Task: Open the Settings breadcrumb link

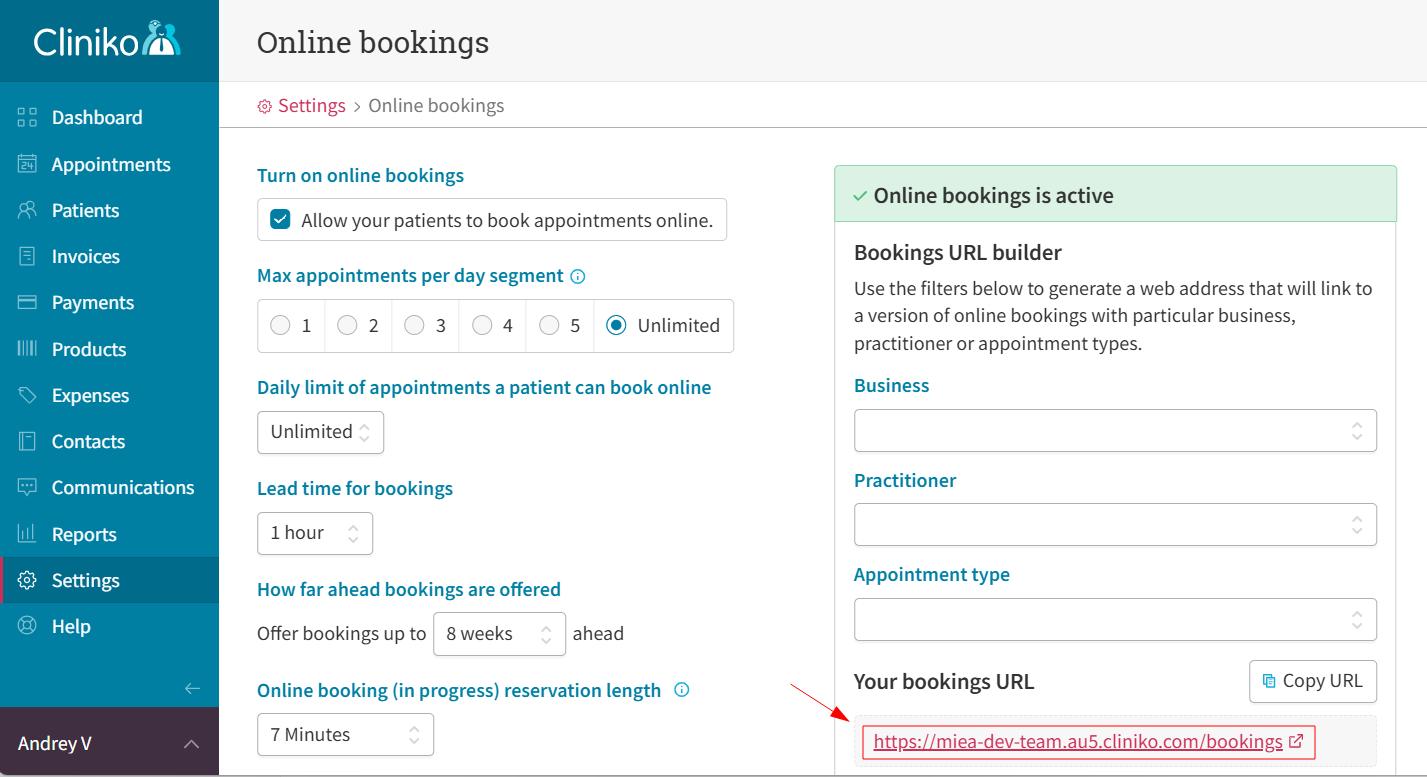Action: 311,105
